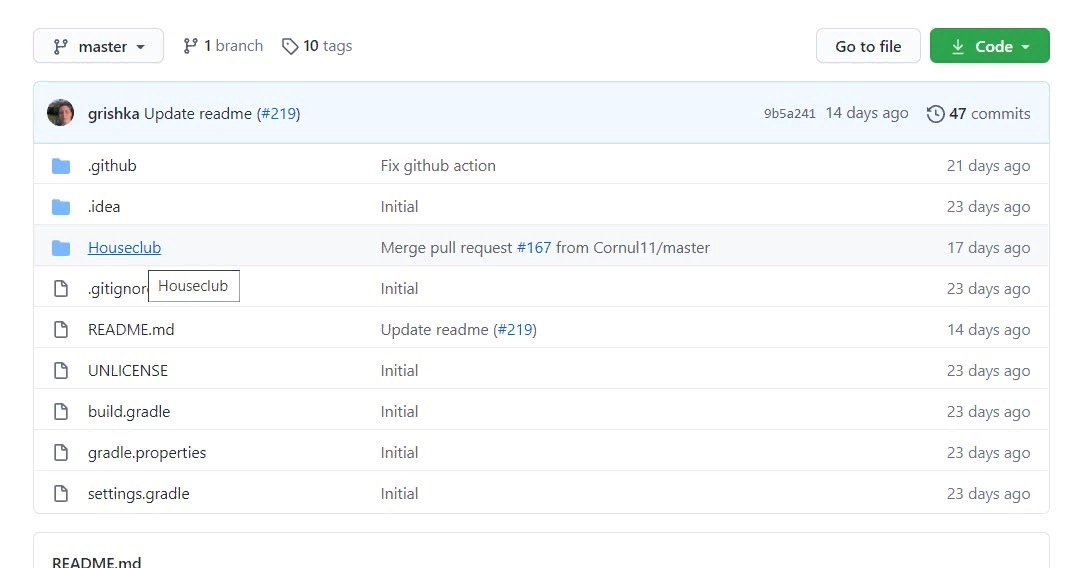The image size is (1071, 568).
Task: Click the history clock icon
Action: 935,113
